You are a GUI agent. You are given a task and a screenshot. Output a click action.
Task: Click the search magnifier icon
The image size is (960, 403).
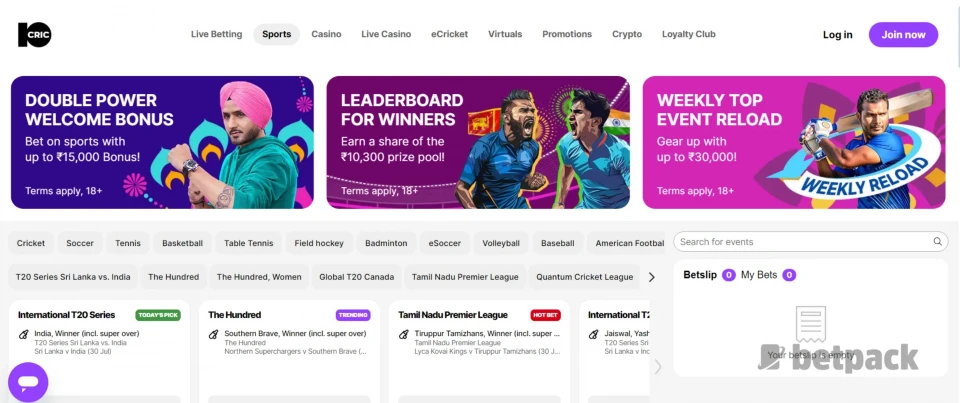click(x=937, y=241)
